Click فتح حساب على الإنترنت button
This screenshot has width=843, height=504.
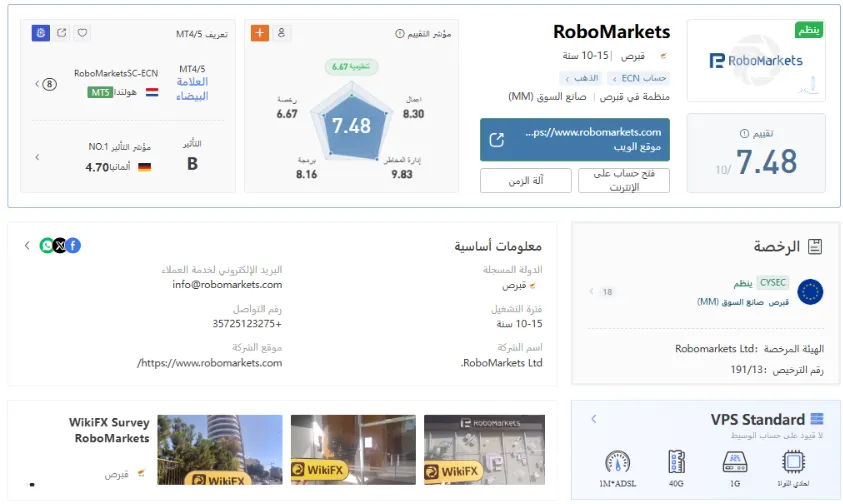(624, 181)
